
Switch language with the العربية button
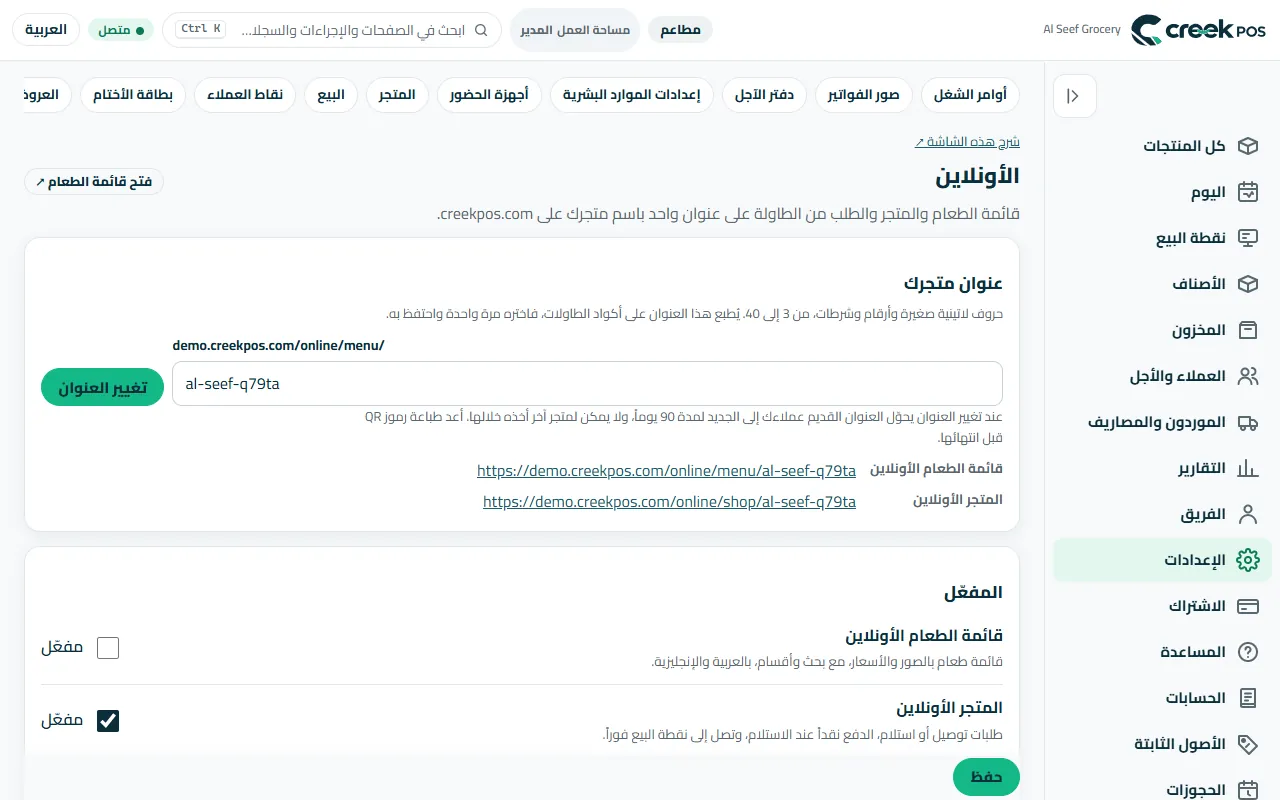pyautogui.click(x=46, y=30)
